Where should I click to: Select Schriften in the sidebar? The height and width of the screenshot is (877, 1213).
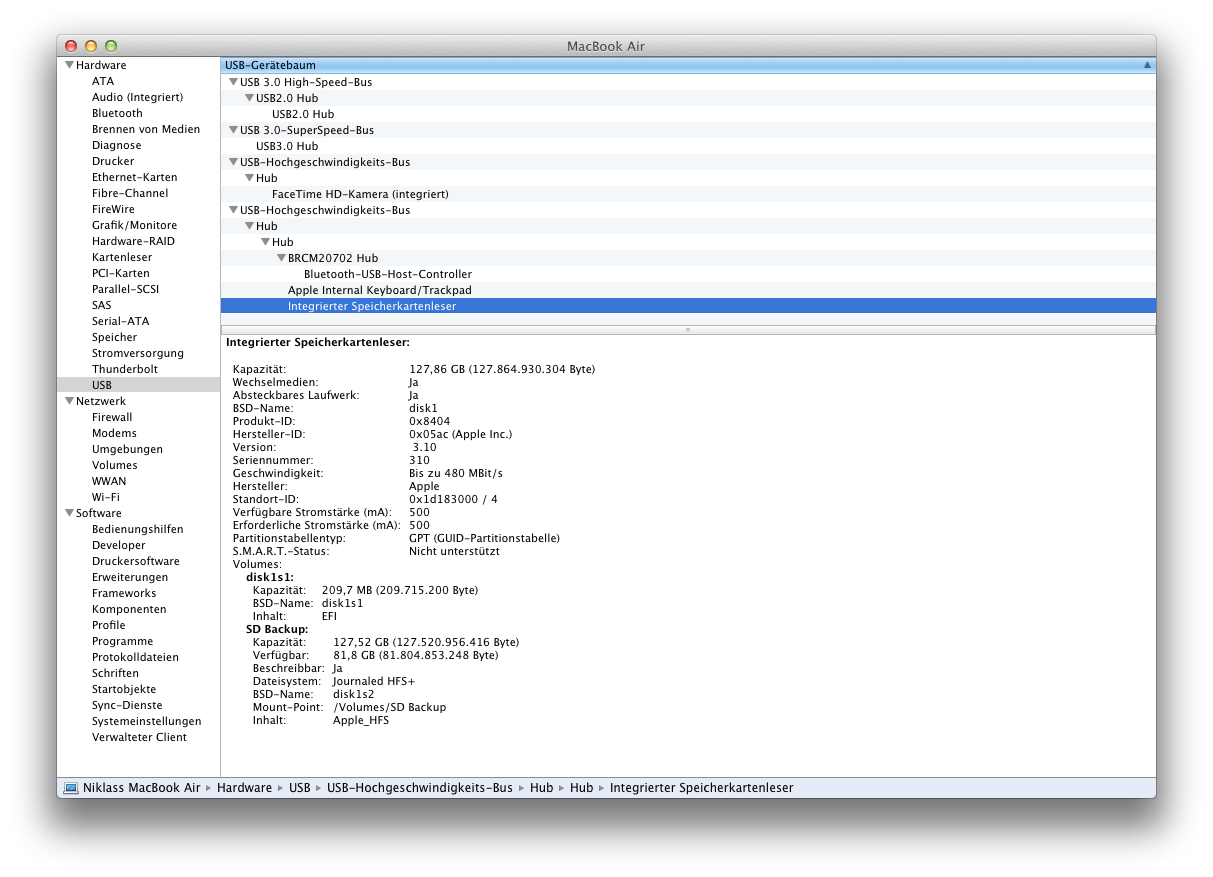115,673
